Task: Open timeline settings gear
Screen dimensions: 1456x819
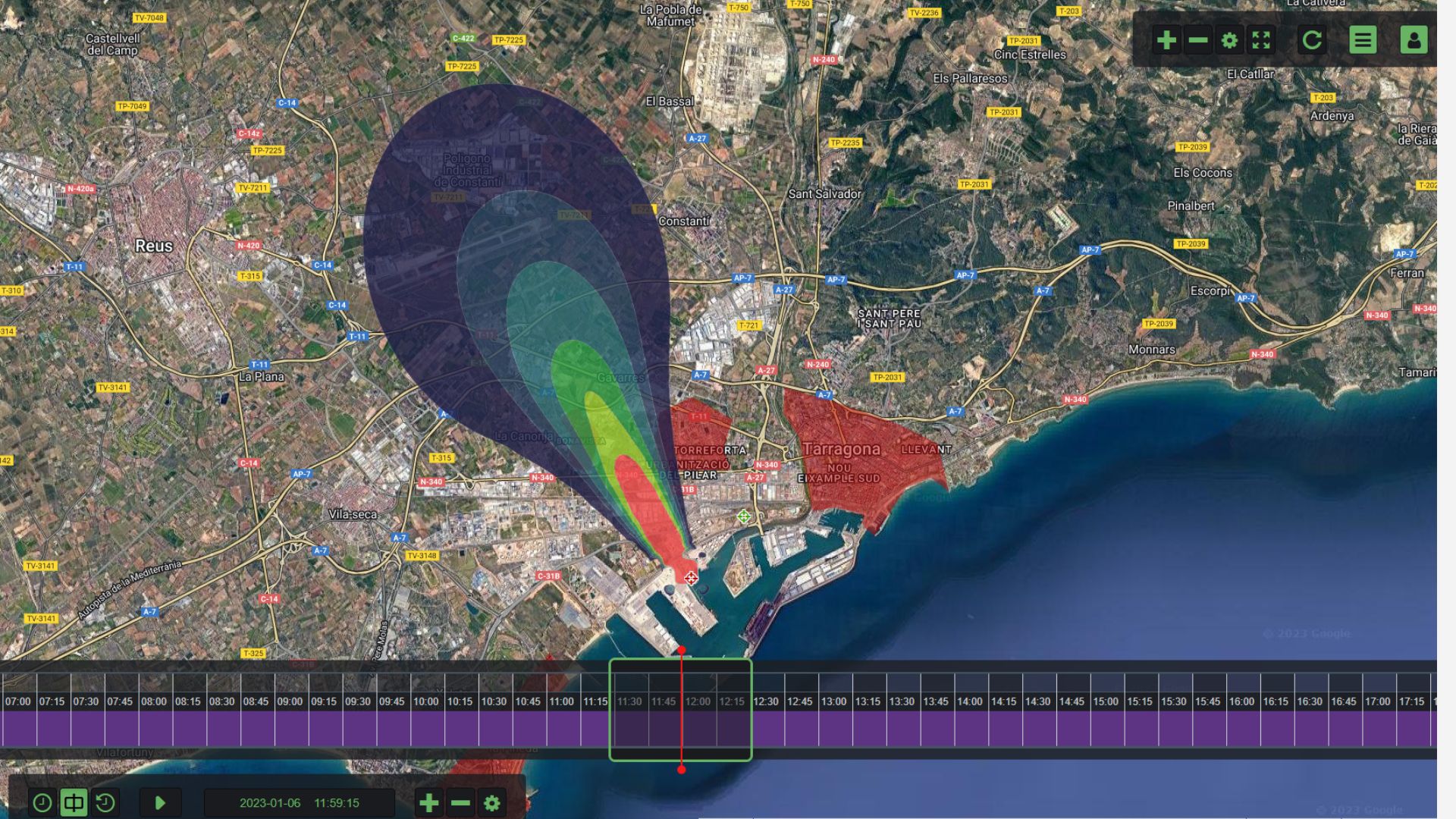Action: [x=491, y=802]
